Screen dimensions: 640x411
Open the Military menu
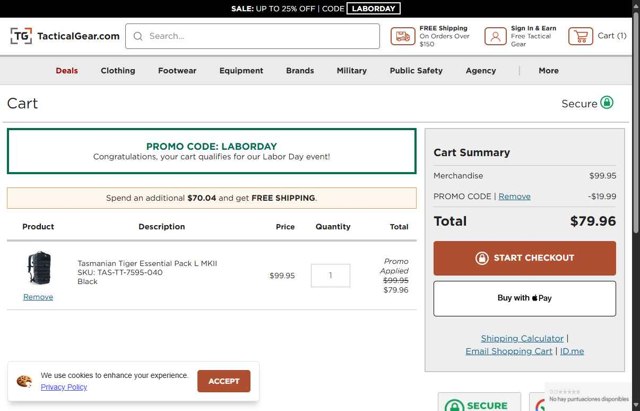pos(352,71)
